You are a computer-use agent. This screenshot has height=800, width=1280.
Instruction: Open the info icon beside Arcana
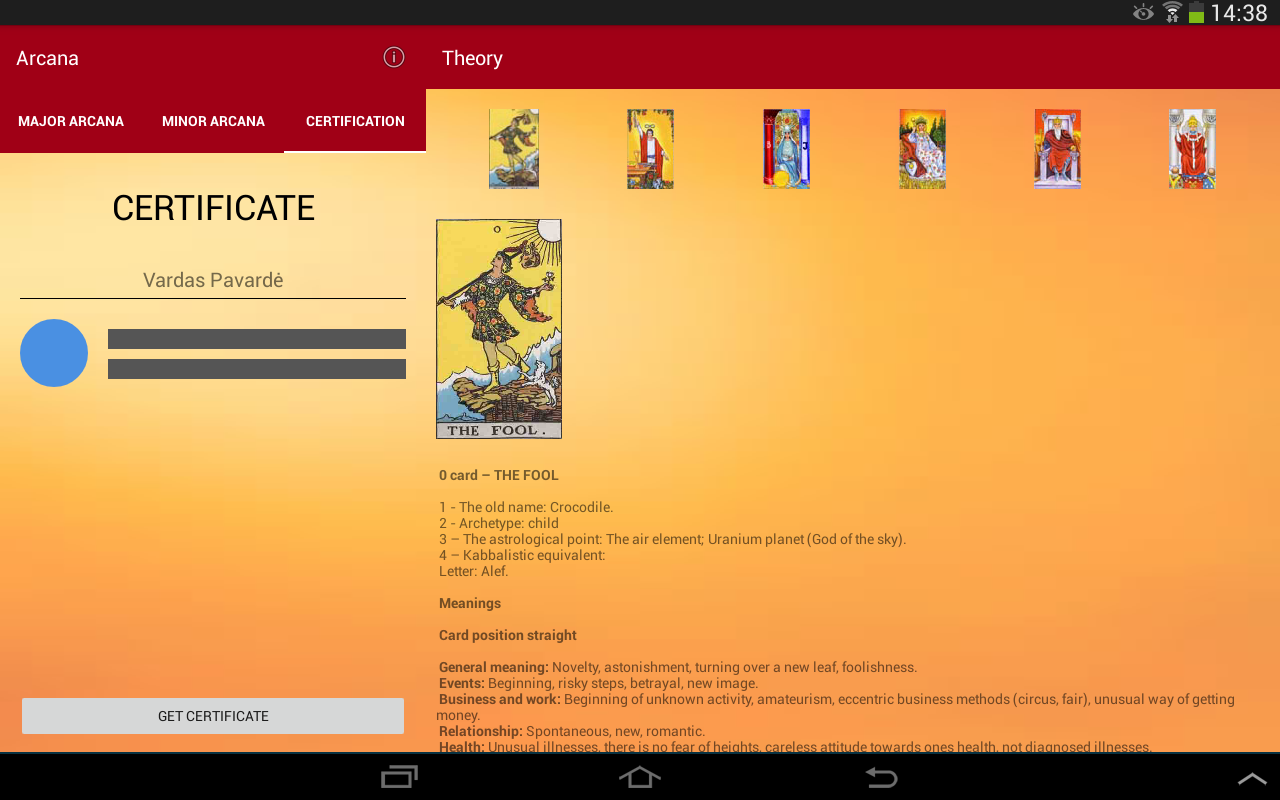(x=394, y=57)
